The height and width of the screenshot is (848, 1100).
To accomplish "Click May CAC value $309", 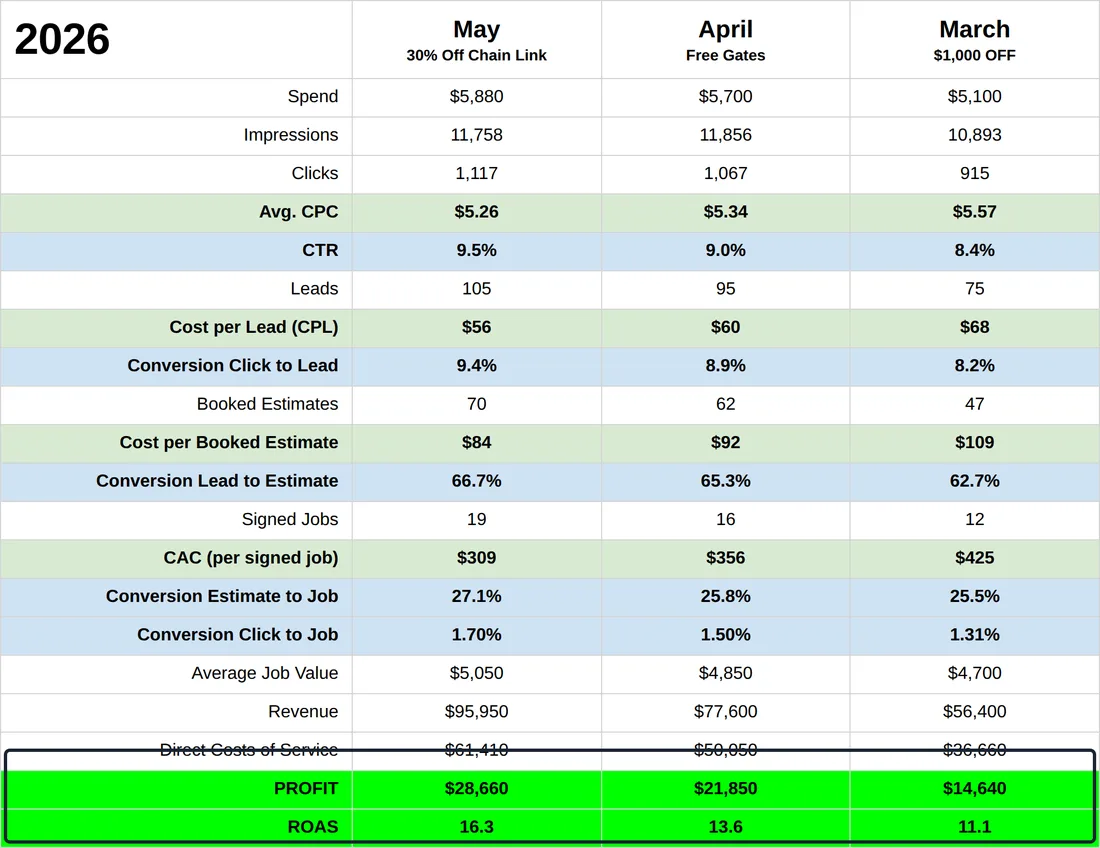I will (476, 558).
